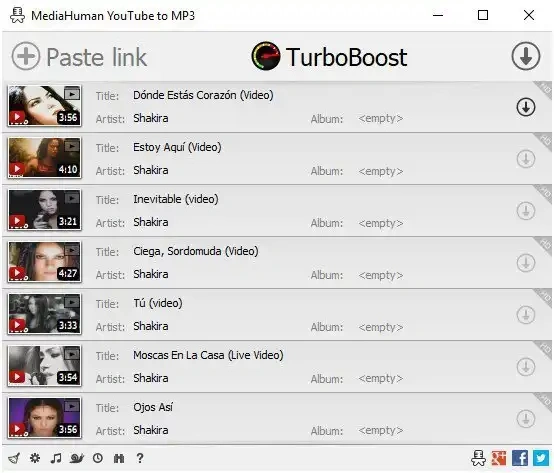Close the MediaHuman YouTube to MP3 window
Viewport: 554px width, 473px height.
(x=529, y=15)
